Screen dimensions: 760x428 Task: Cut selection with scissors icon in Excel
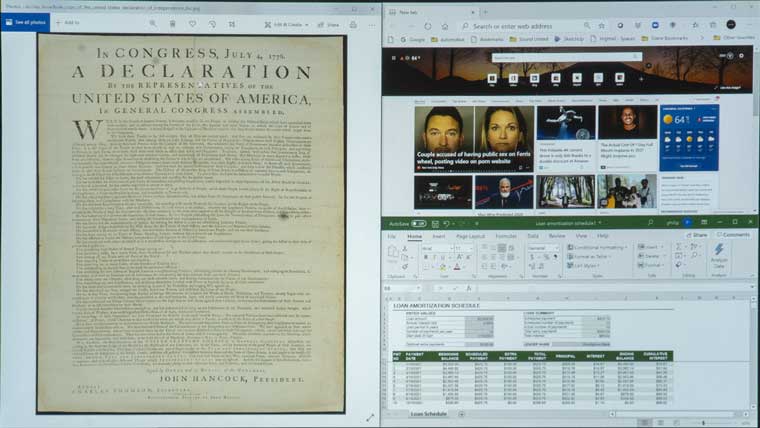click(405, 249)
